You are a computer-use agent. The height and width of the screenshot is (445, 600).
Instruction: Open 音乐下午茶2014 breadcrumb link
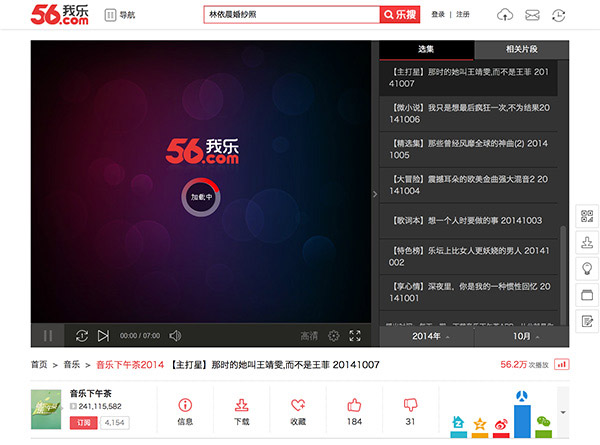[130, 365]
